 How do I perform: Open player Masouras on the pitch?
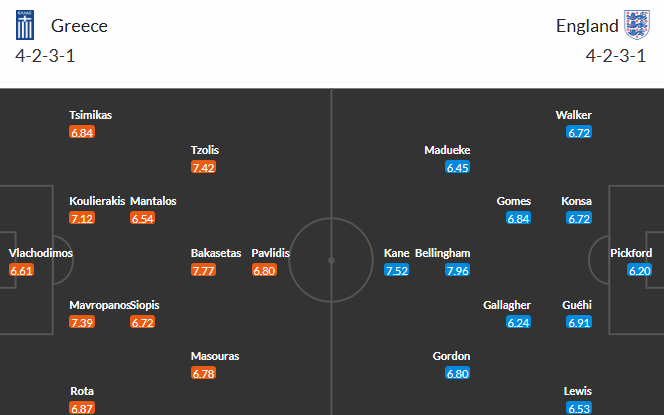[x=215, y=356]
